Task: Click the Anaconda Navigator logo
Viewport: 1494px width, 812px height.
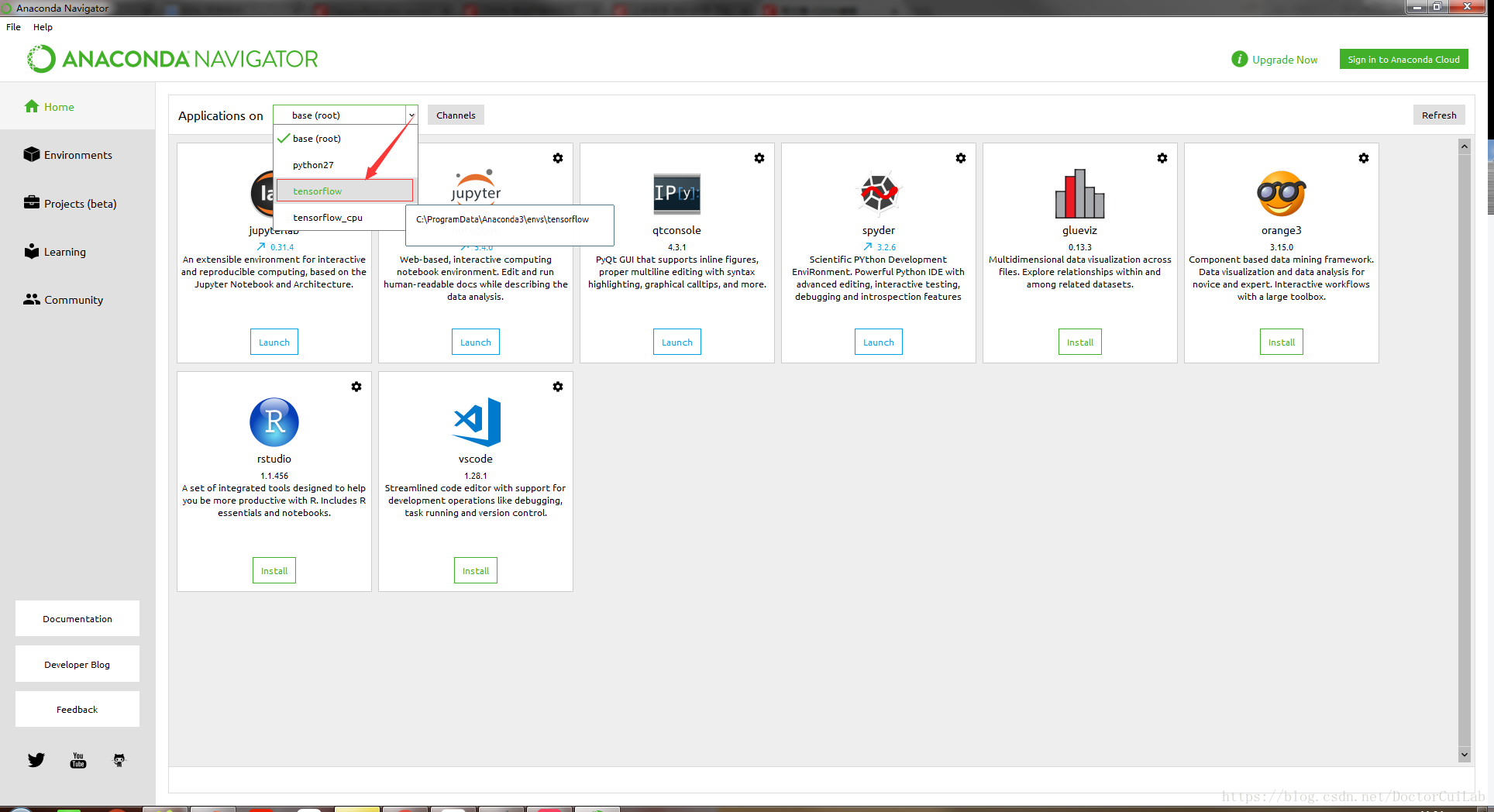Action: click(172, 59)
